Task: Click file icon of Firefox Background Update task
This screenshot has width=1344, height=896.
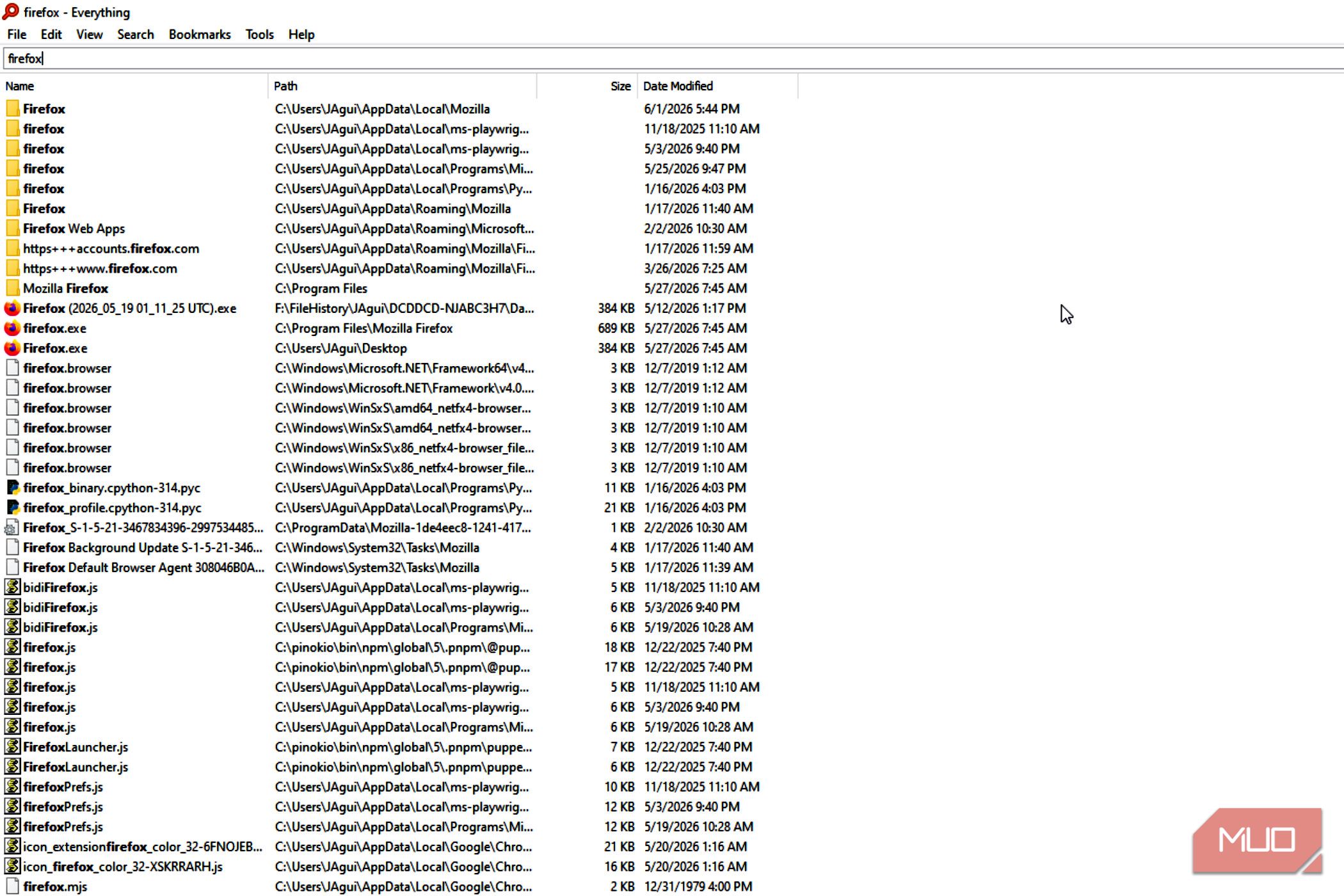Action: pyautogui.click(x=12, y=547)
